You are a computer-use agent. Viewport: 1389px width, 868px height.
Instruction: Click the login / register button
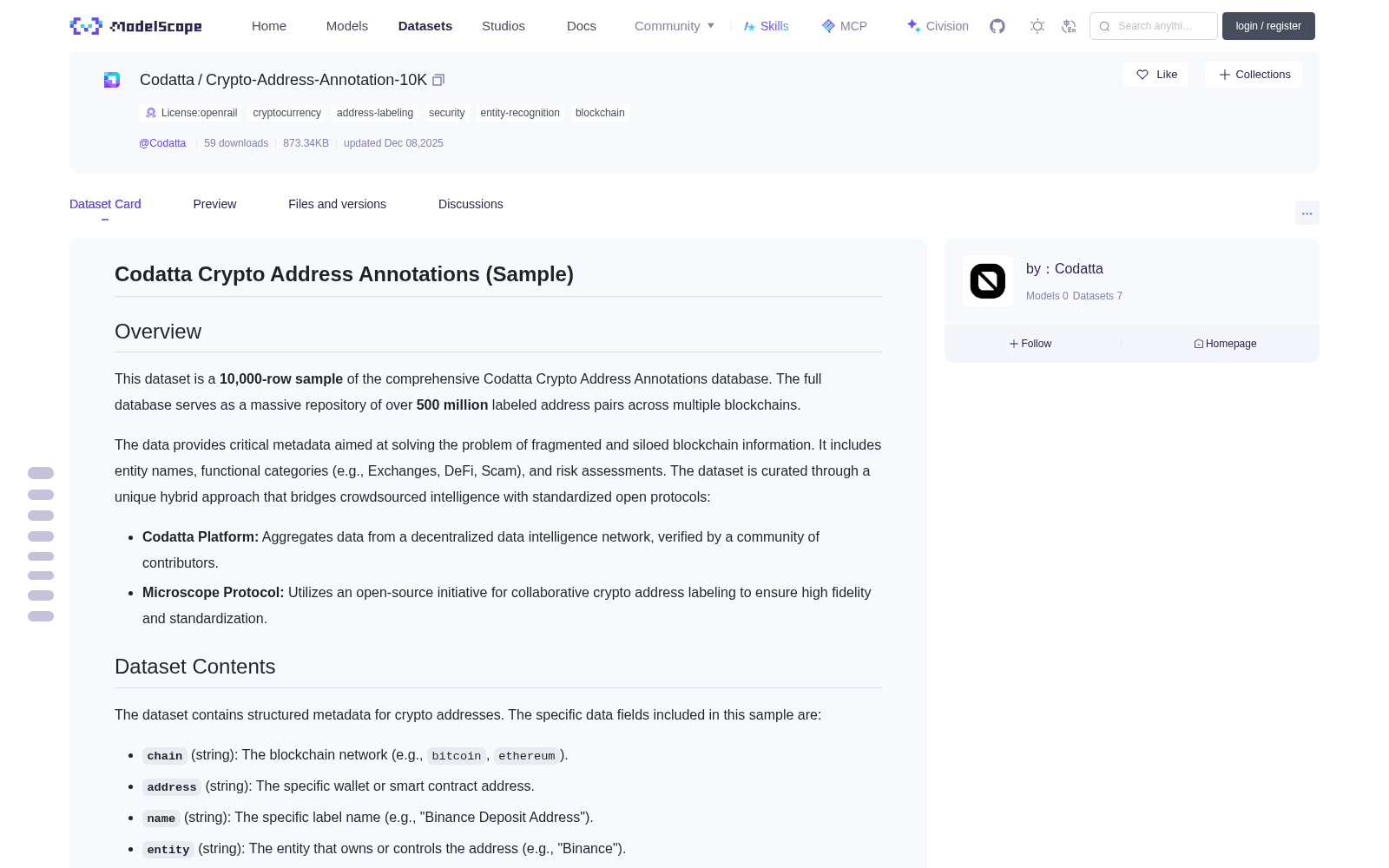1268,26
